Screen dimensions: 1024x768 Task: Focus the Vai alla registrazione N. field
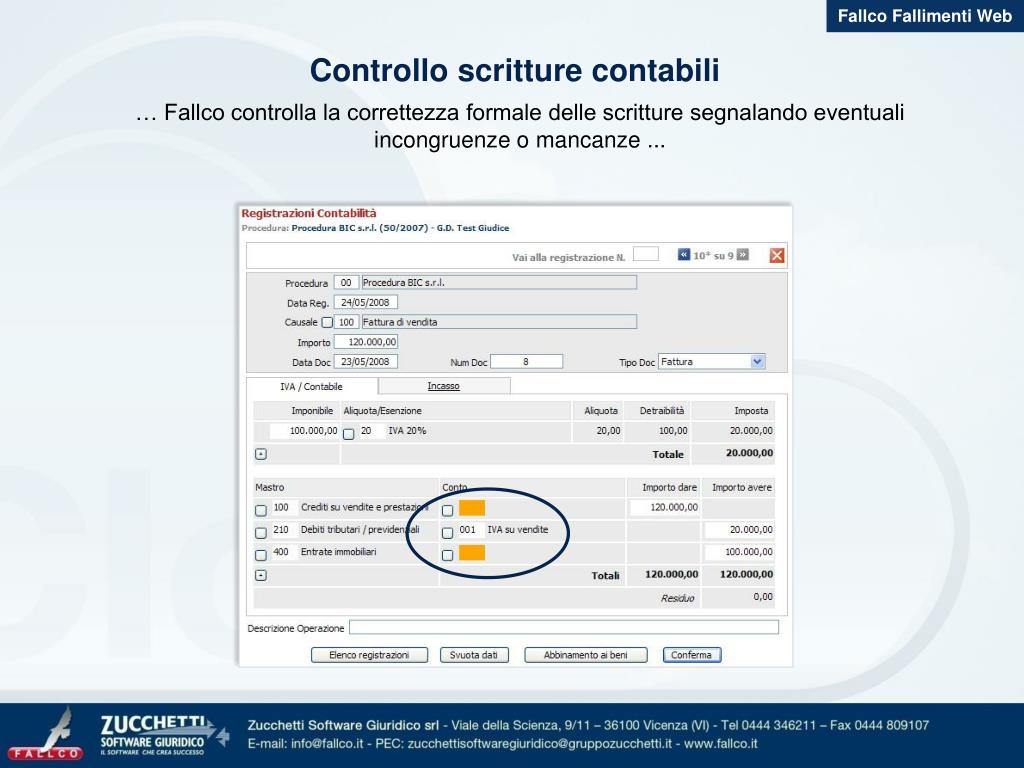(x=646, y=254)
